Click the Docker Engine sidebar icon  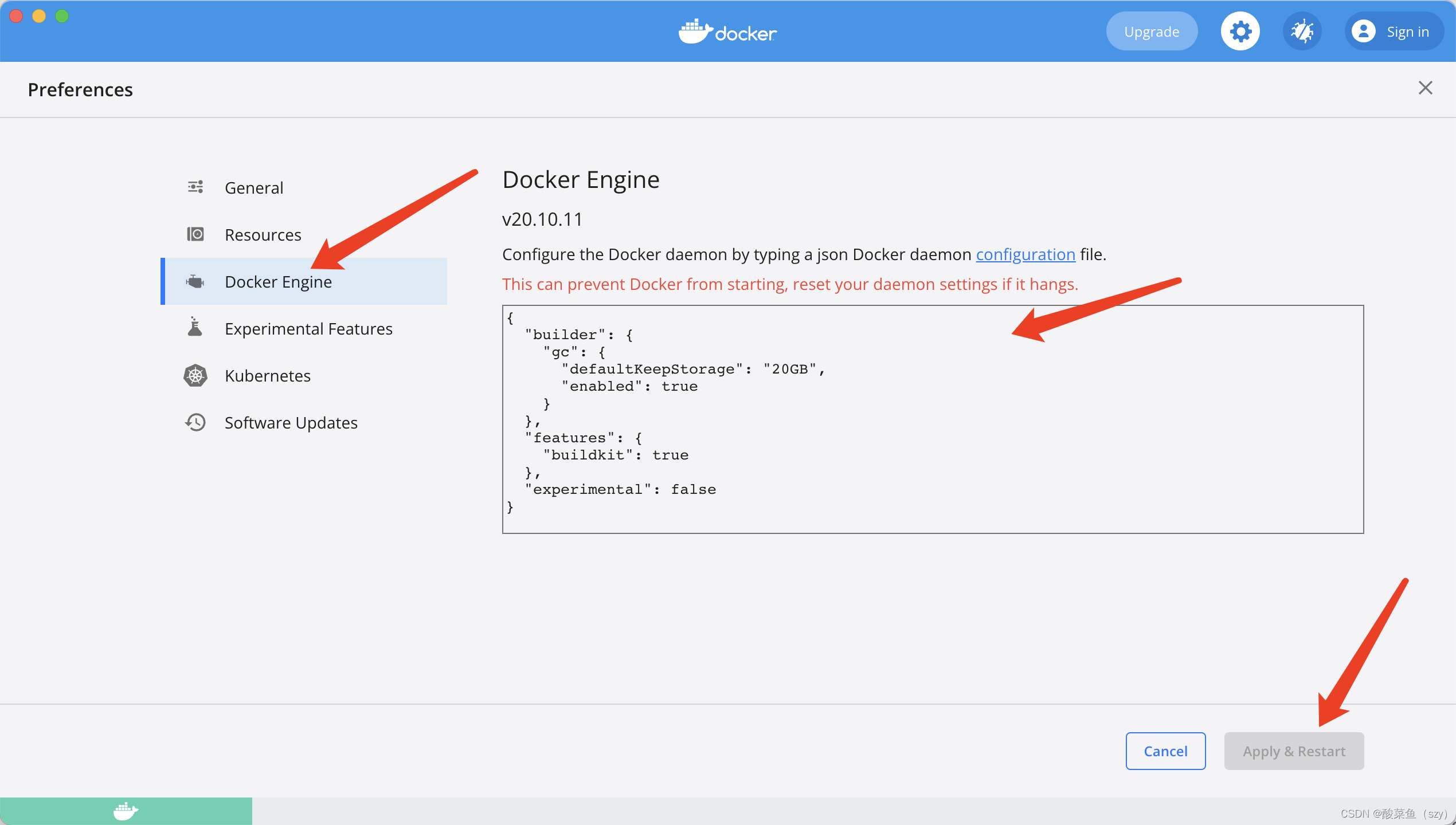pos(195,281)
